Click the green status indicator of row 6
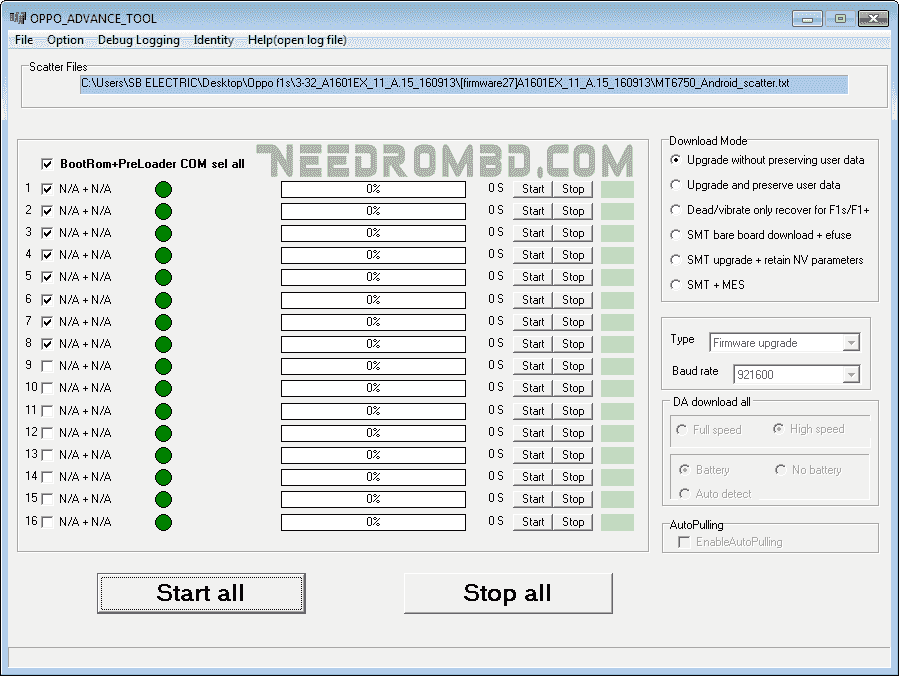 coord(163,300)
